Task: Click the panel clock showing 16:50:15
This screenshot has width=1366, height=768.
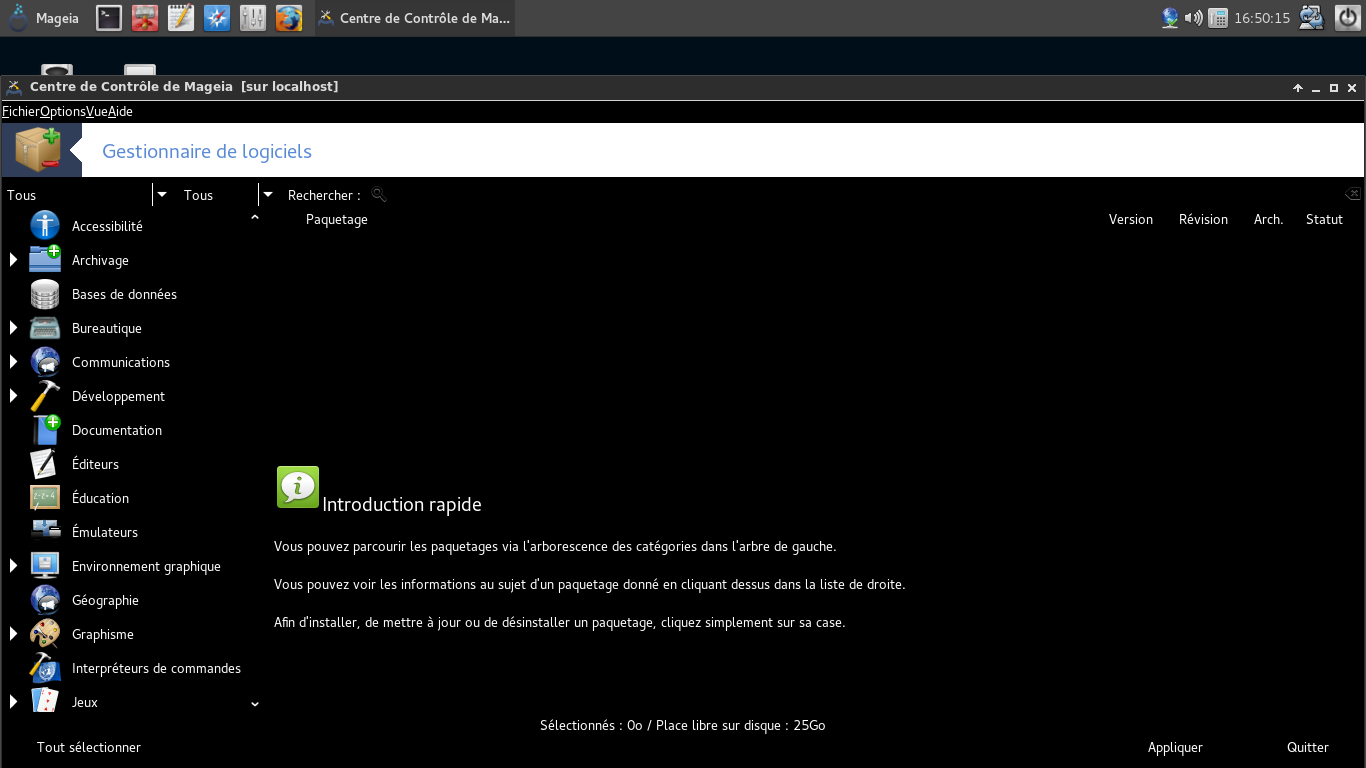Action: (x=1262, y=18)
